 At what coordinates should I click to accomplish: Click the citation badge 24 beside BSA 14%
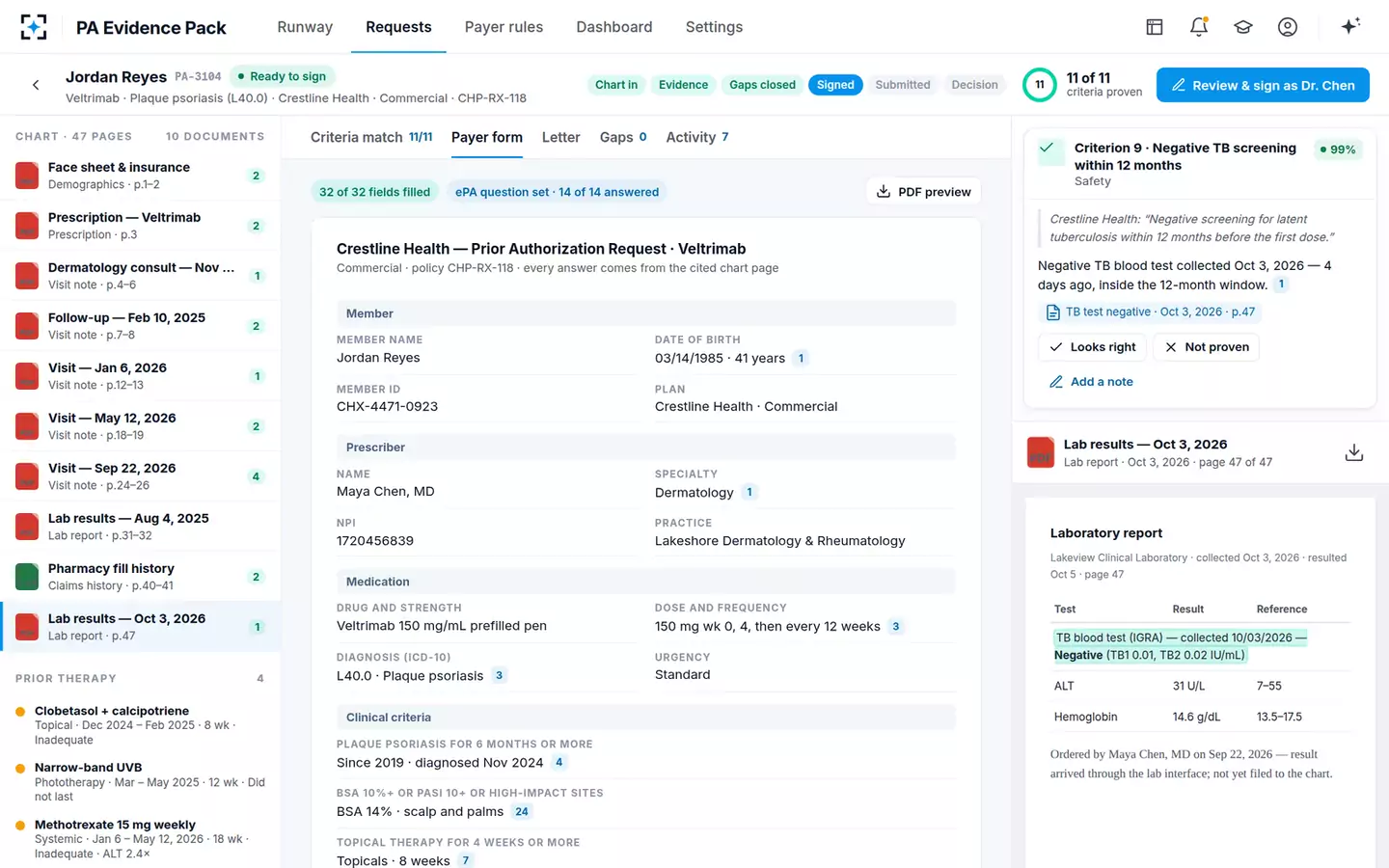point(522,812)
